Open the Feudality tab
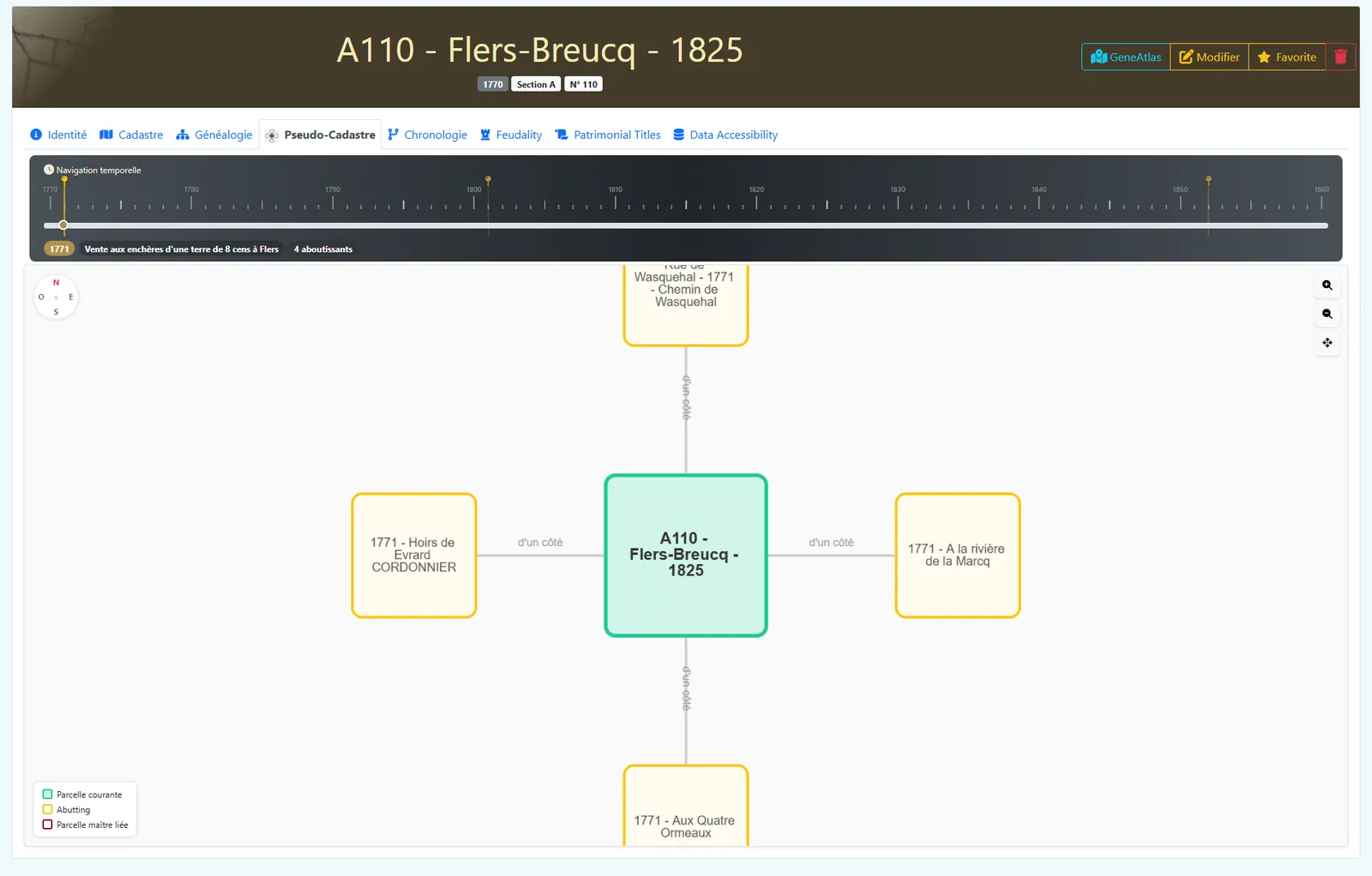Image resolution: width=1372 pixels, height=876 pixels. 511,135
